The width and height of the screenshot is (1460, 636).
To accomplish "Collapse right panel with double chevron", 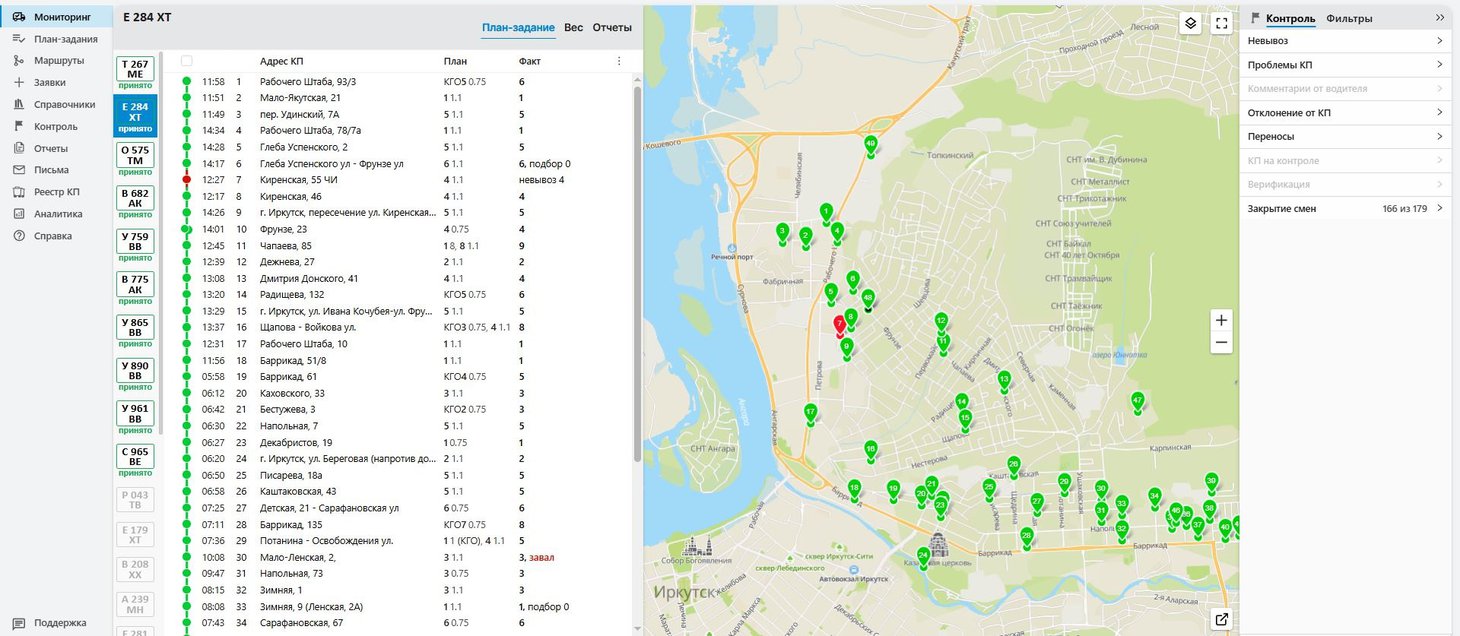I will [1440, 18].
